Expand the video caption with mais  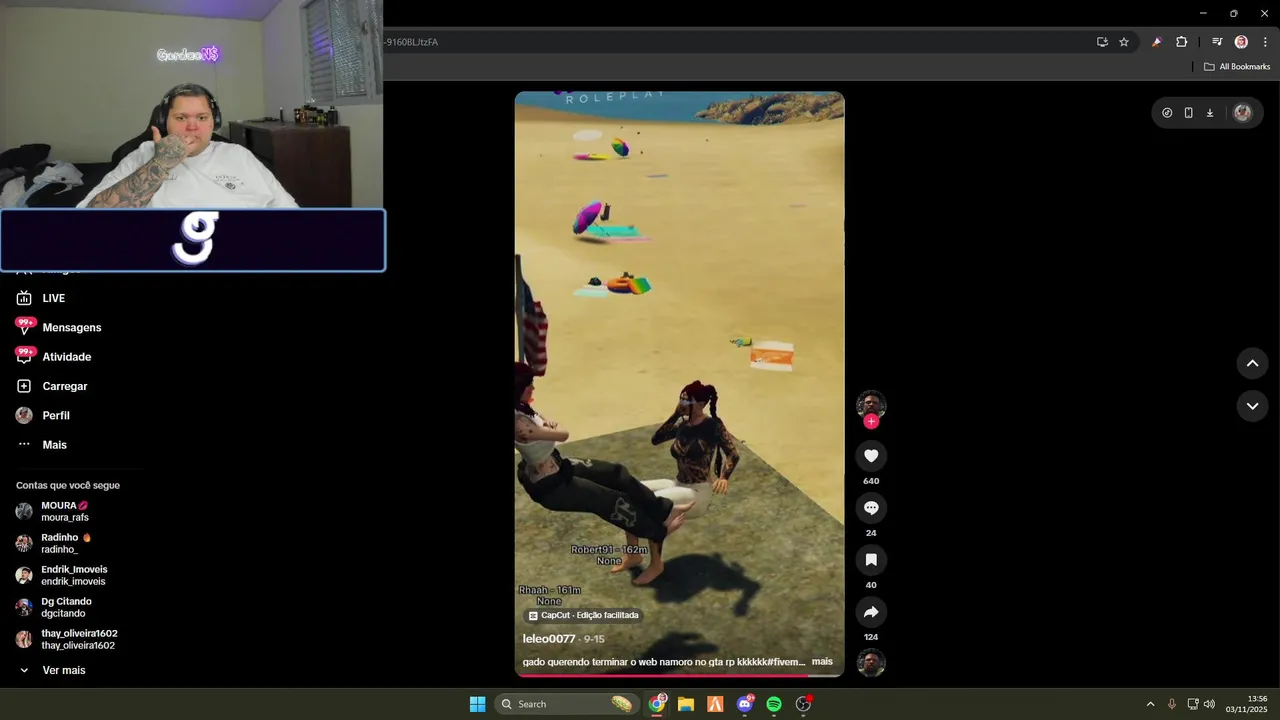tap(822, 662)
